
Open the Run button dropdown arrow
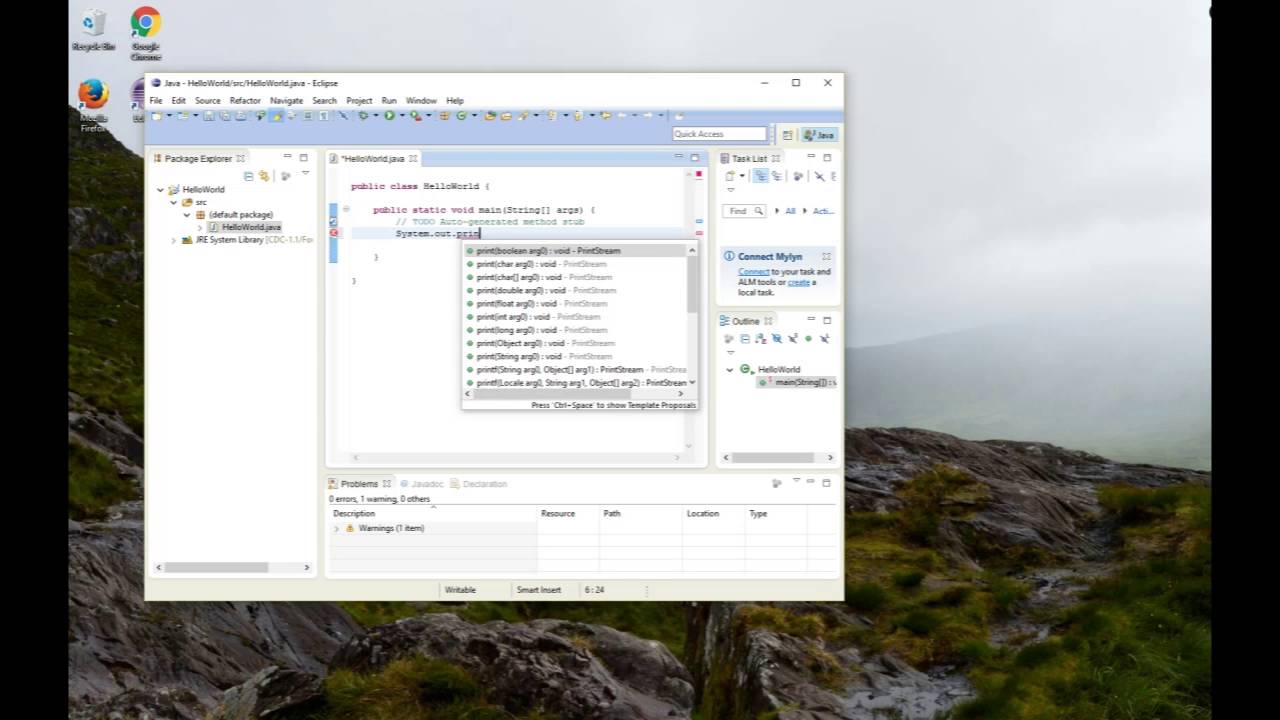(402, 116)
